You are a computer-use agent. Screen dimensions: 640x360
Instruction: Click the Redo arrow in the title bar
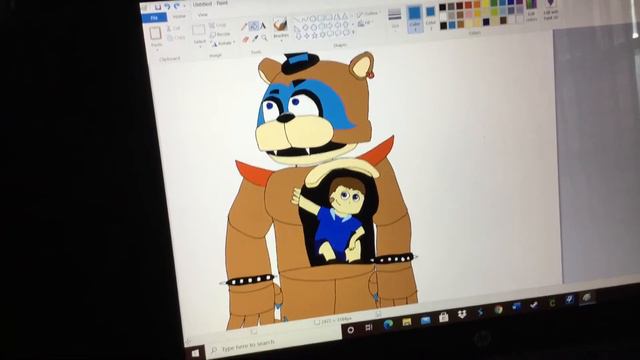pyautogui.click(x=176, y=7)
